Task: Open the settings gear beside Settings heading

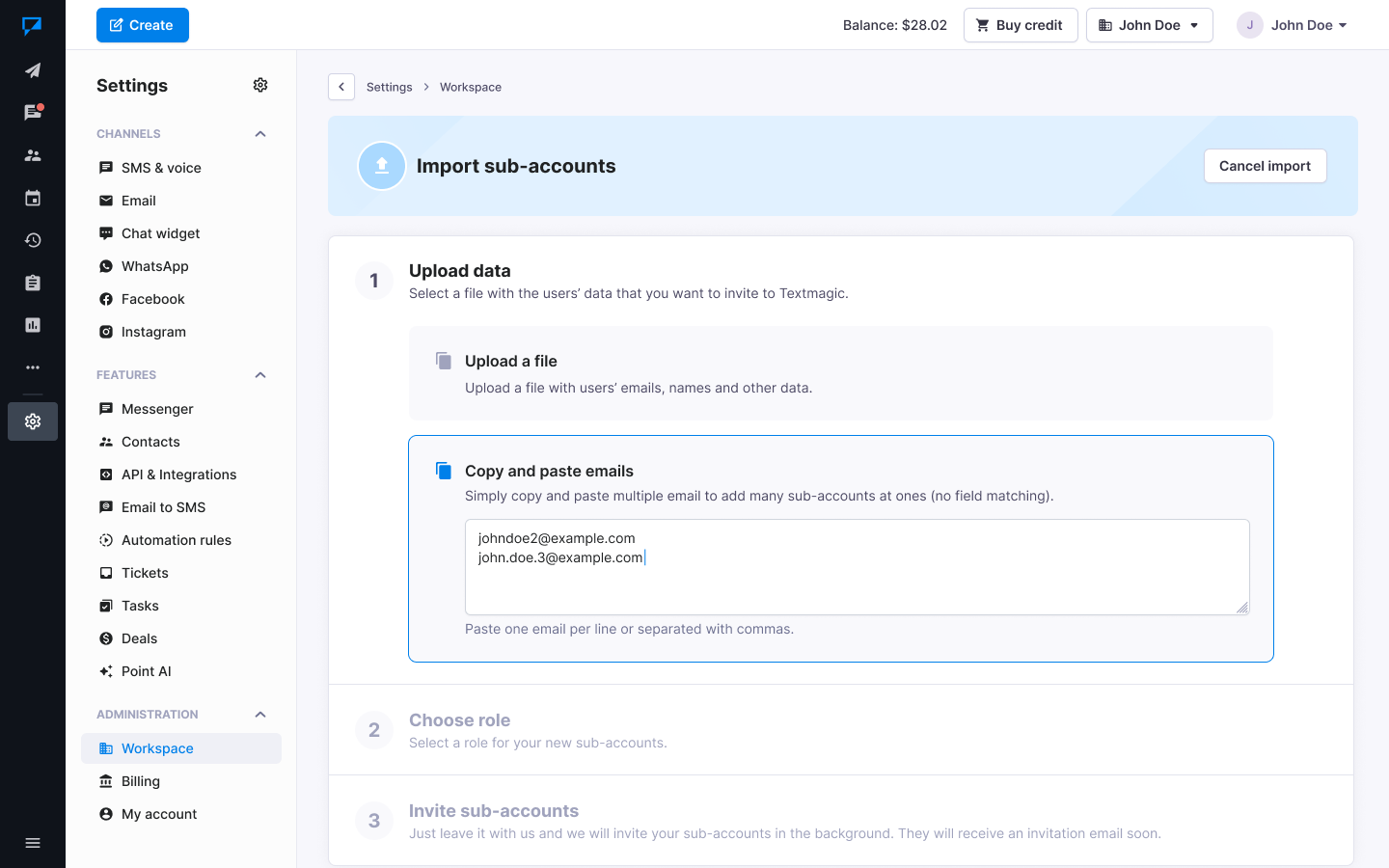Action: (x=259, y=85)
